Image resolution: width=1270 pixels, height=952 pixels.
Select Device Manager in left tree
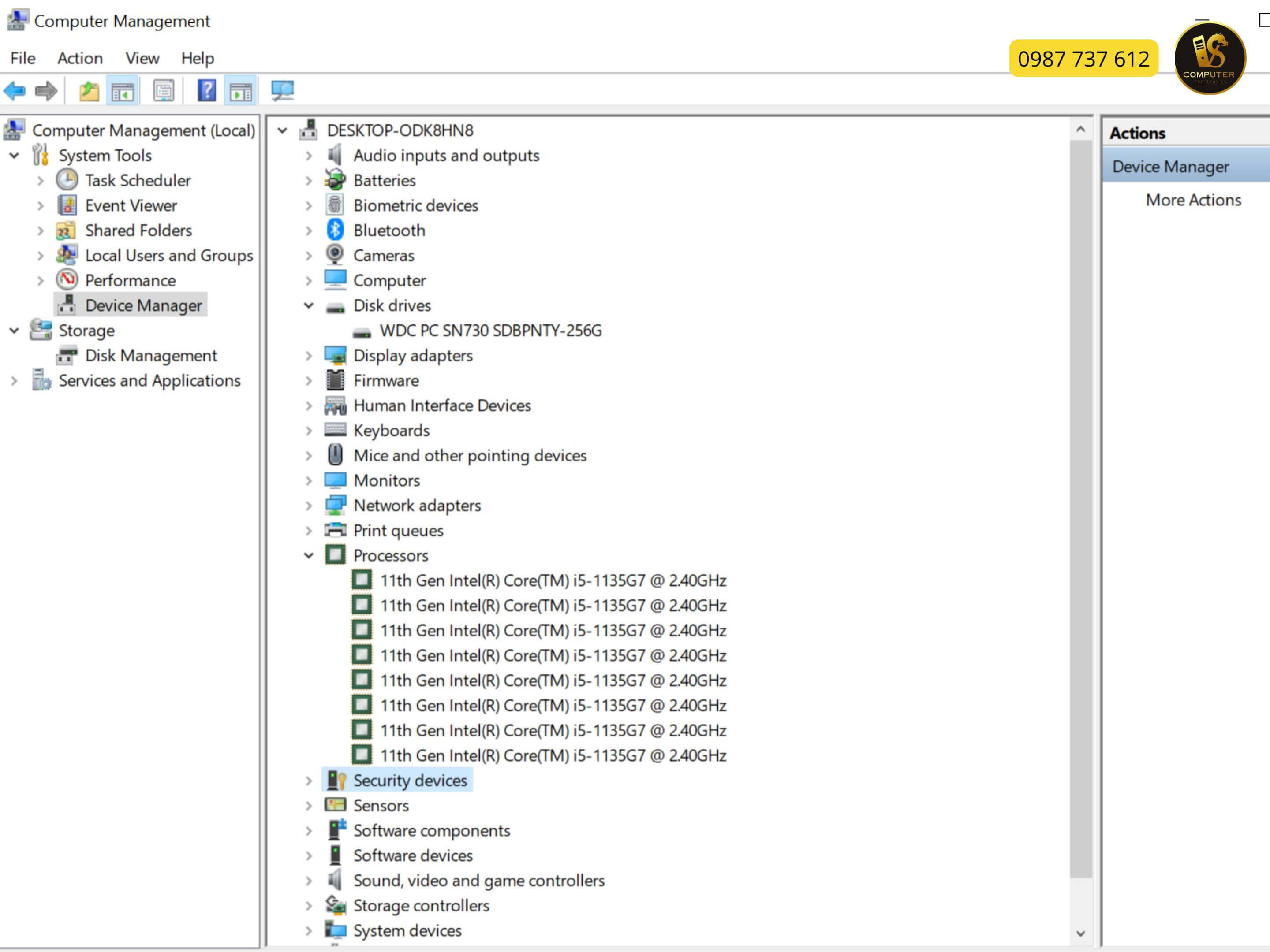click(143, 305)
